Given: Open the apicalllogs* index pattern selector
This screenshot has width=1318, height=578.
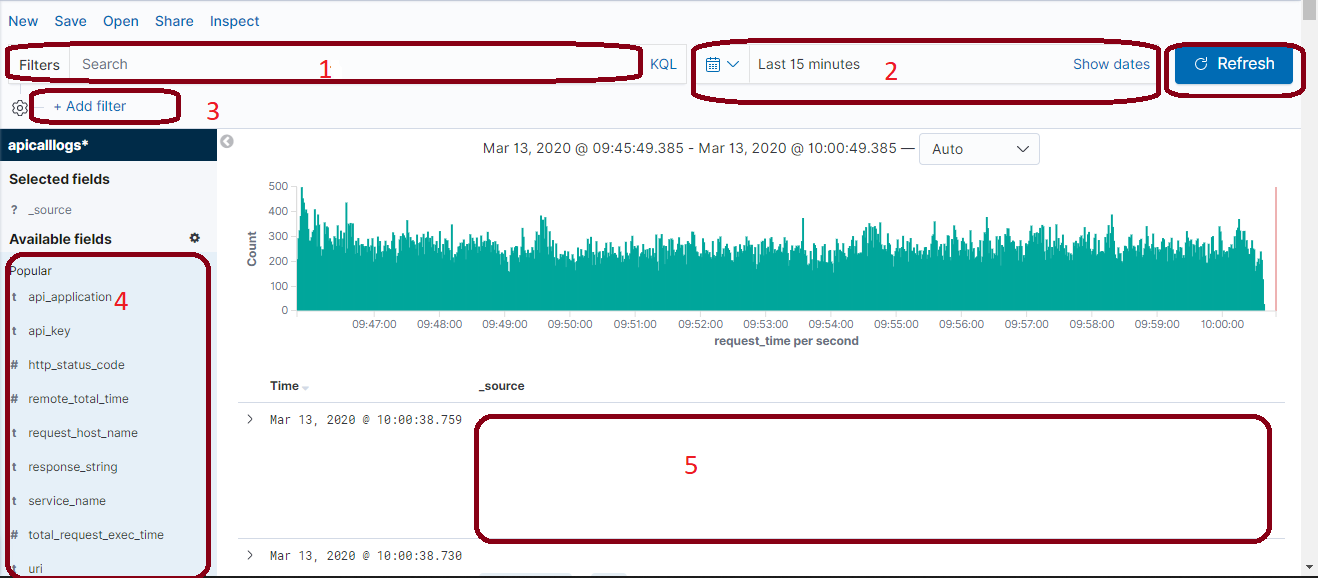Looking at the screenshot, I should click(108, 145).
